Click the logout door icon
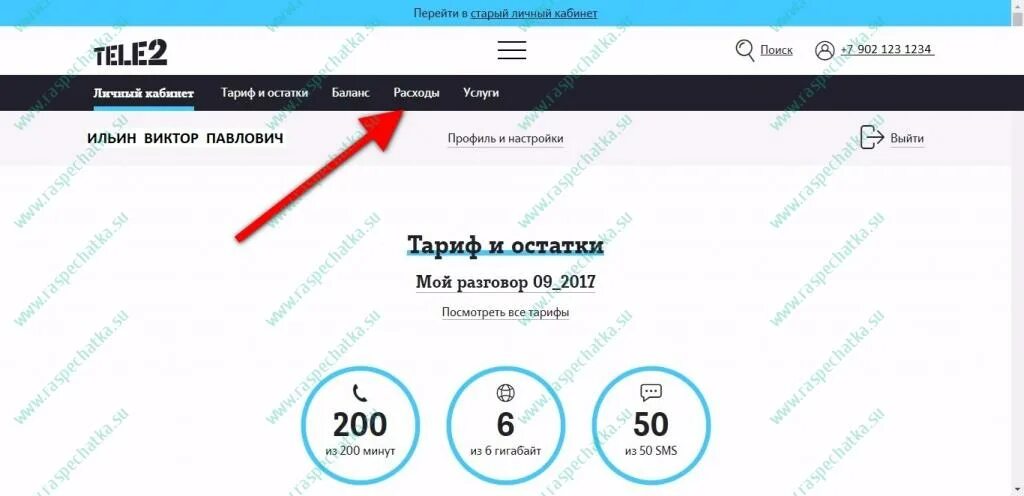 tap(872, 138)
